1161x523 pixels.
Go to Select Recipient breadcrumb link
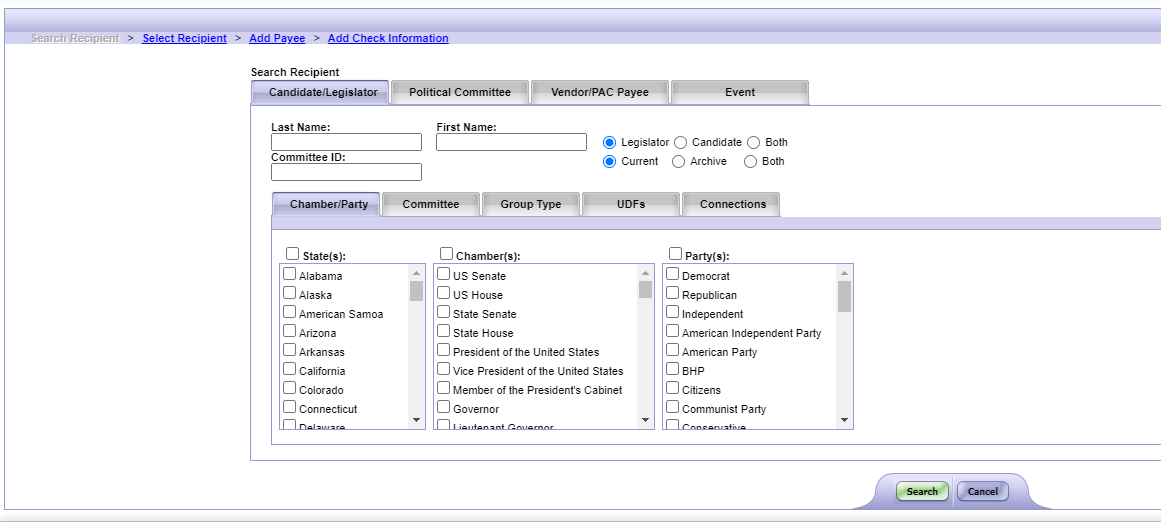point(184,38)
